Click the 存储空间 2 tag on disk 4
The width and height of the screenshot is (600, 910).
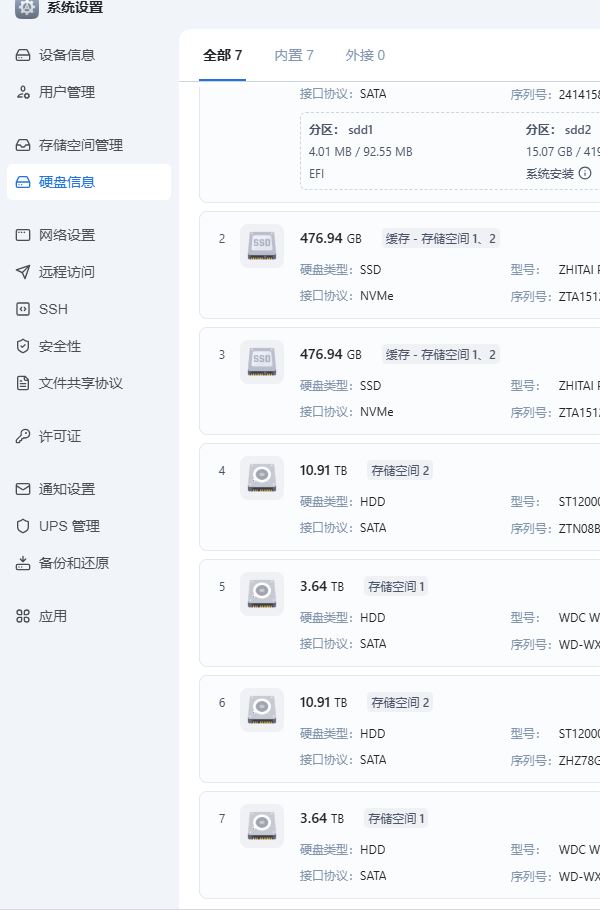[x=400, y=471]
